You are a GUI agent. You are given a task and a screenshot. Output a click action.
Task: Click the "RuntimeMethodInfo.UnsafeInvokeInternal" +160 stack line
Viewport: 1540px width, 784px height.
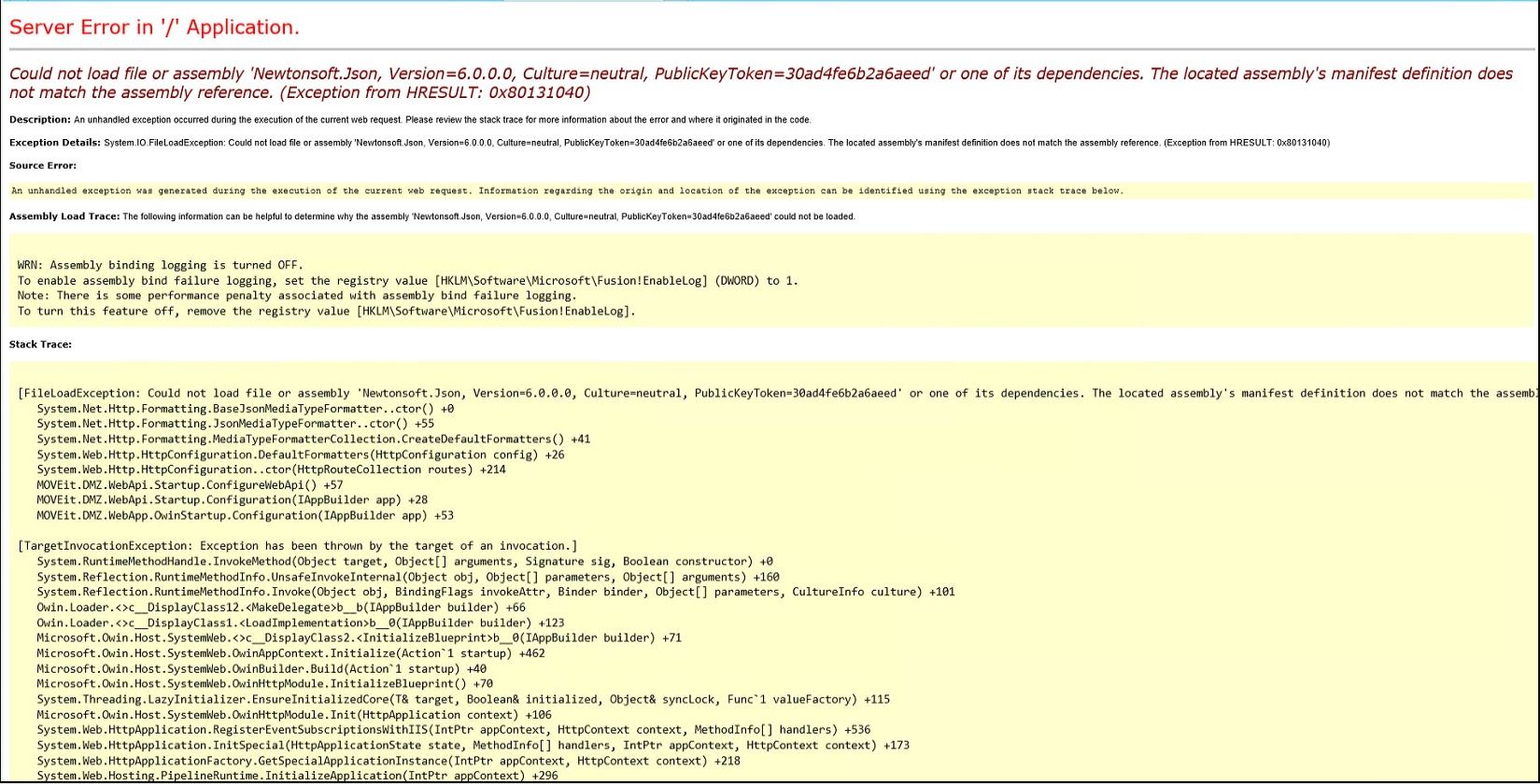(408, 577)
